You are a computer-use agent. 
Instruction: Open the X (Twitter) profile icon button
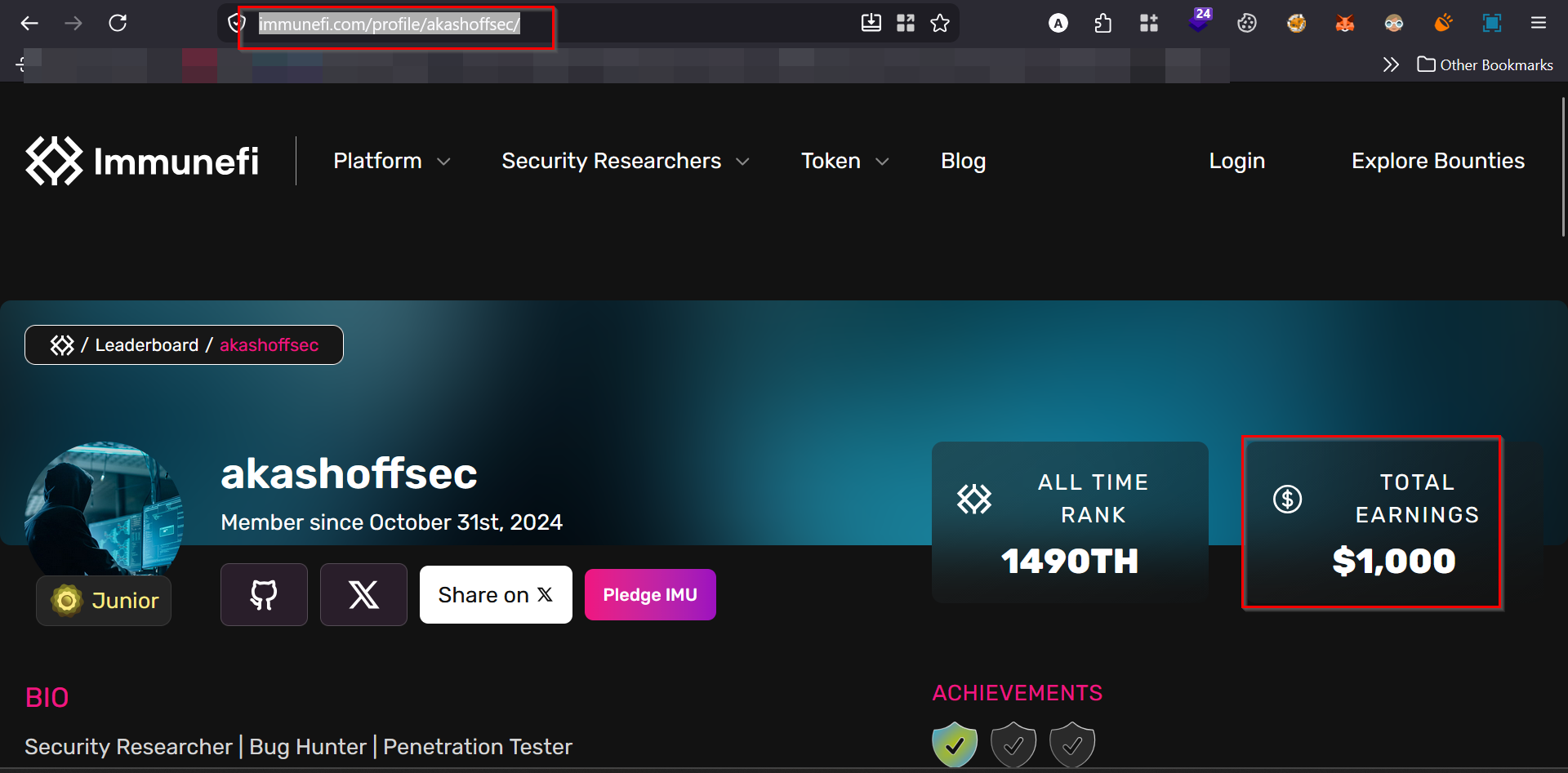coord(363,595)
